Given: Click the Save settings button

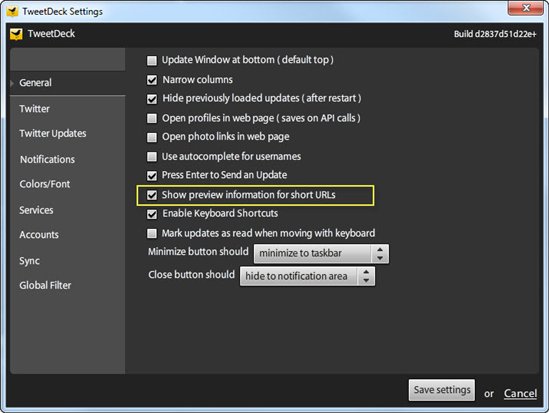Looking at the screenshot, I should pos(442,390).
